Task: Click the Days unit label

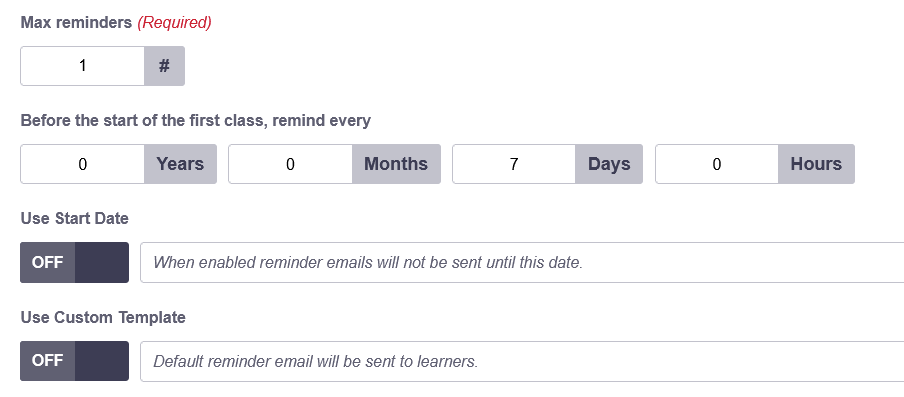Action: tap(609, 164)
